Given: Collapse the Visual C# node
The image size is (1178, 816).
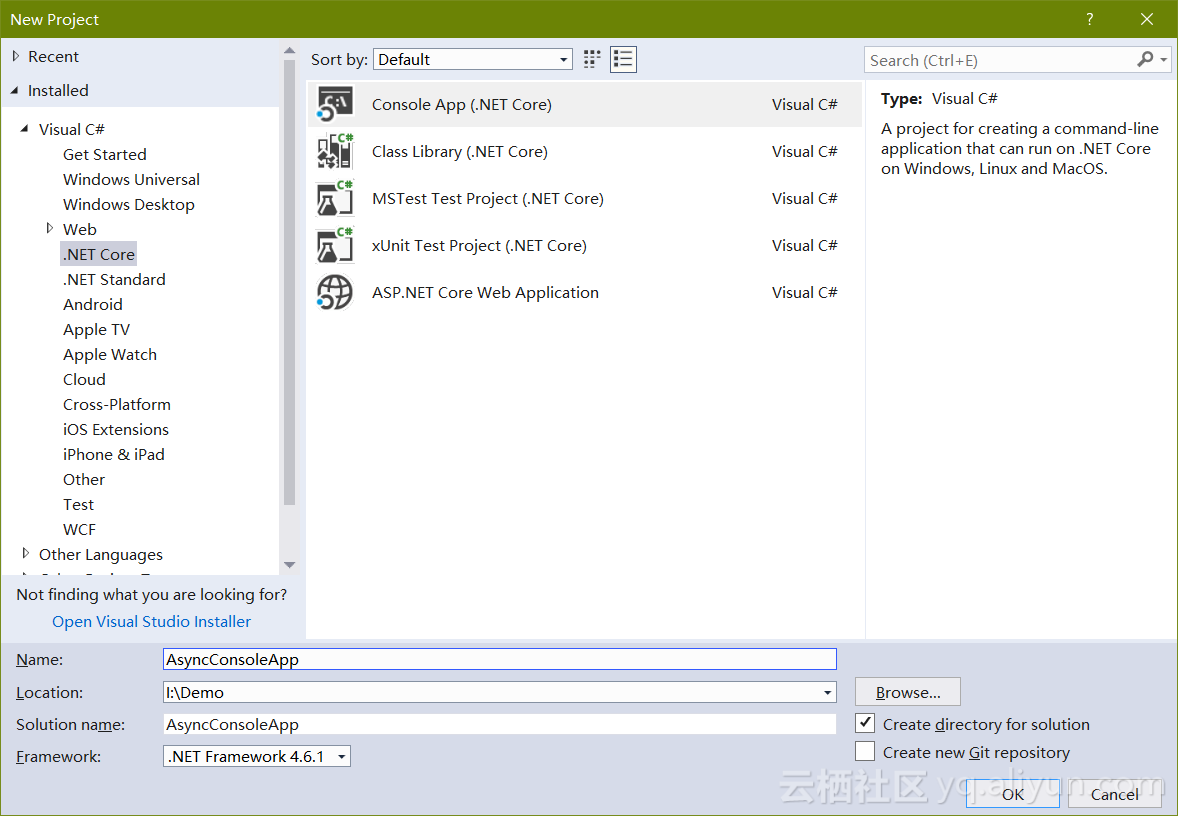Looking at the screenshot, I should click(x=25, y=129).
